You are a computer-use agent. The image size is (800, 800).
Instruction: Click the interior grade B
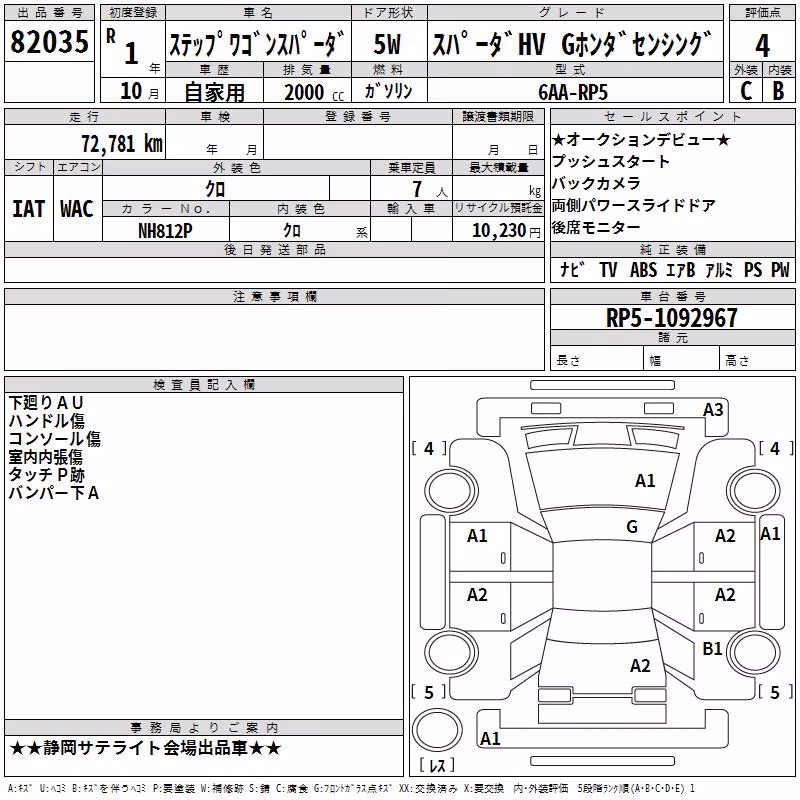click(x=778, y=91)
